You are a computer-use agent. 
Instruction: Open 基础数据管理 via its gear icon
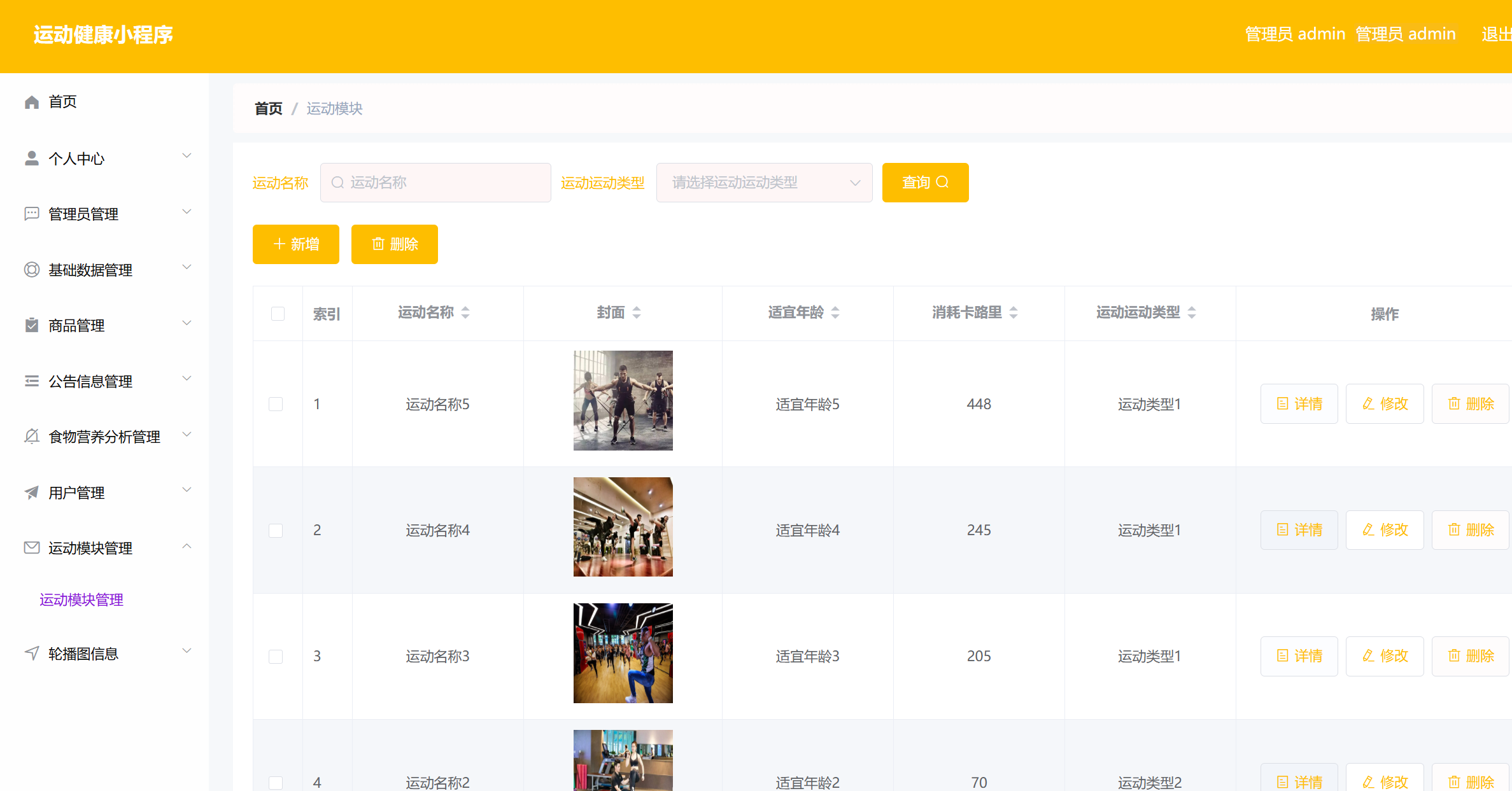31,269
